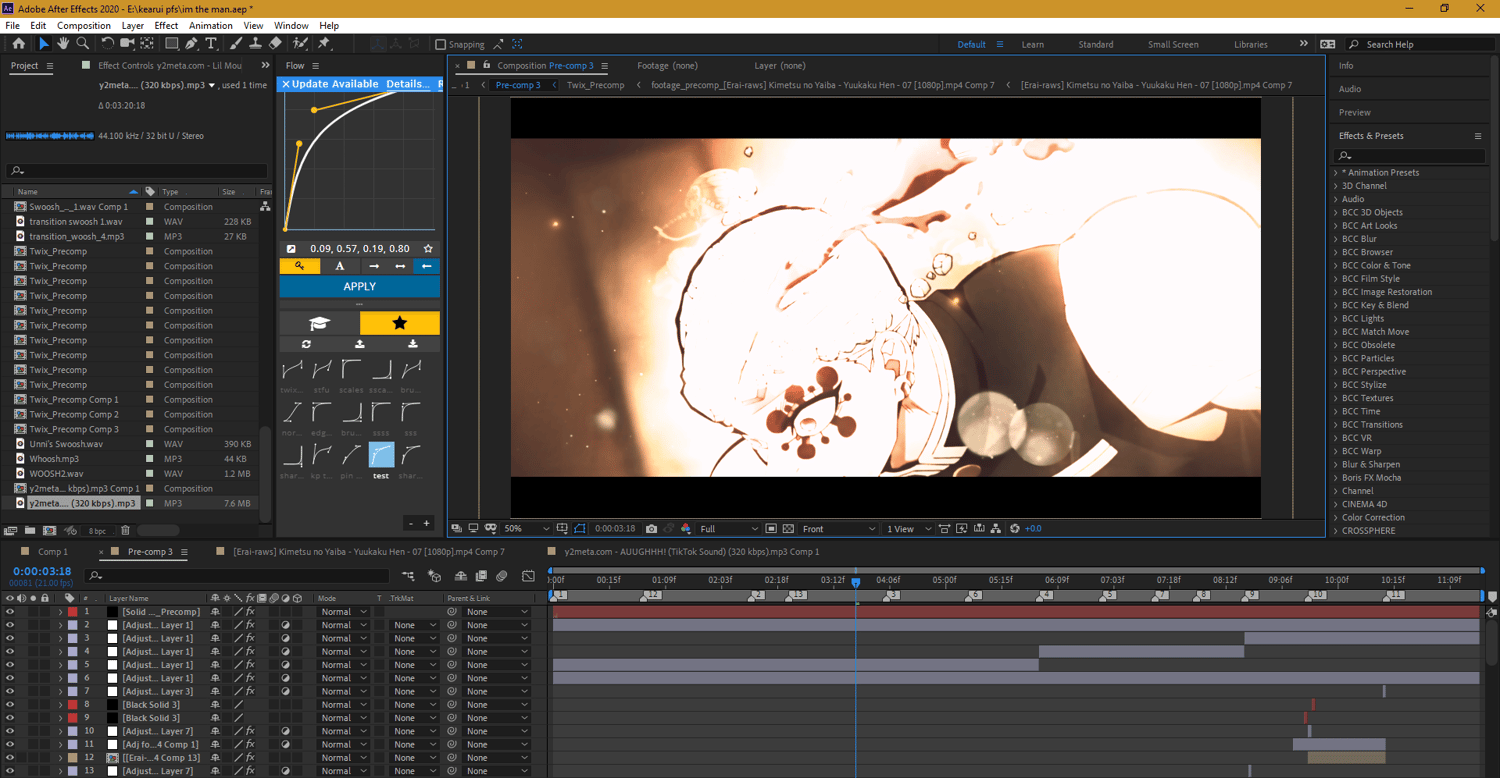Screen dimensions: 1500x778
Task: Select the Unified Camera tool
Action: click(127, 44)
